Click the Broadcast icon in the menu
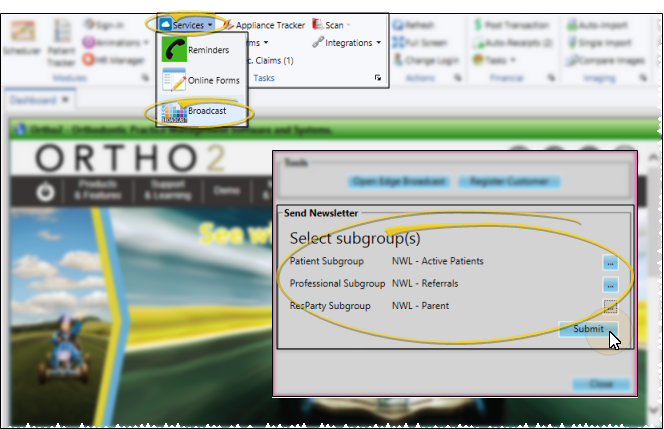664x429 pixels. pyautogui.click(x=173, y=112)
